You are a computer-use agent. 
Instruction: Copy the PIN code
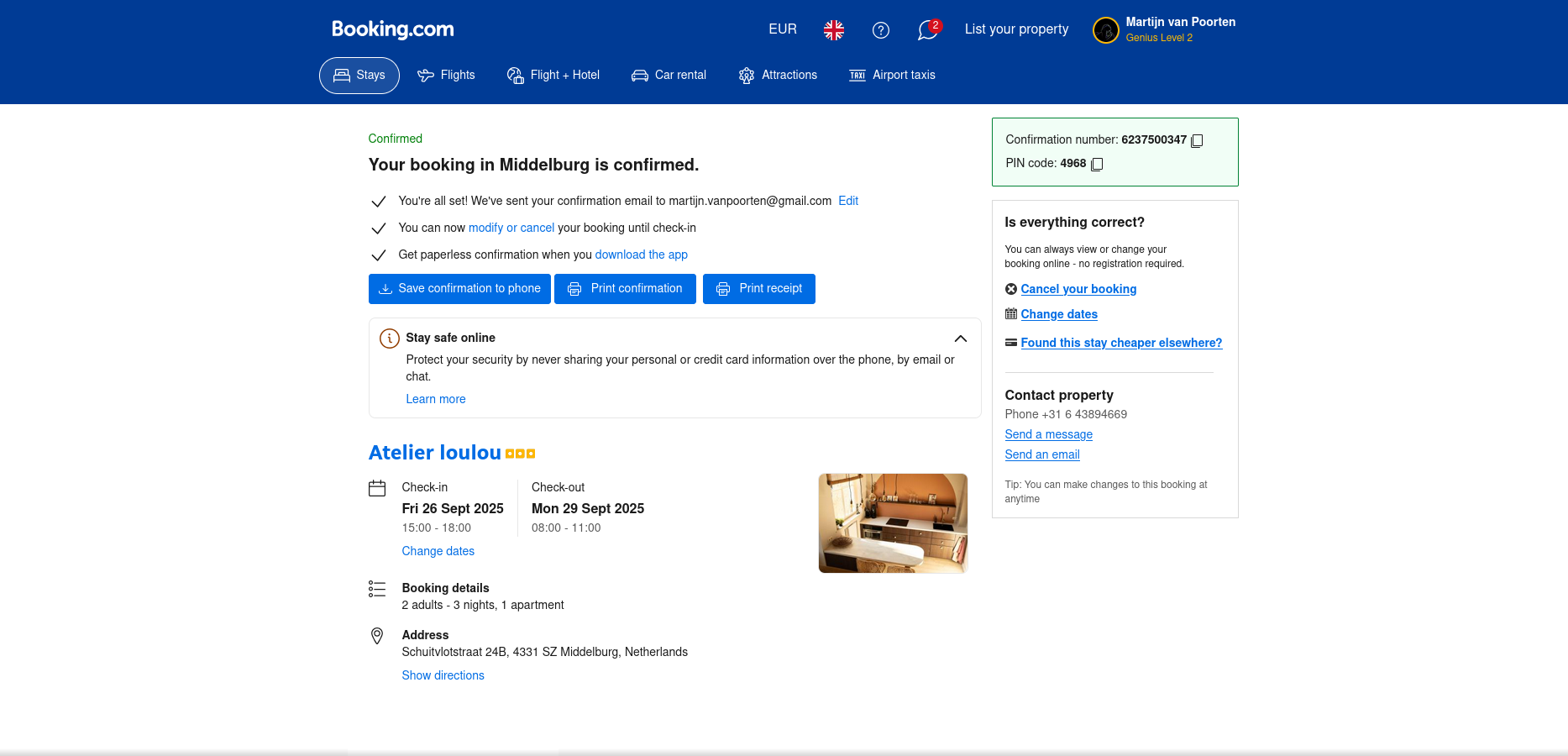1096,164
